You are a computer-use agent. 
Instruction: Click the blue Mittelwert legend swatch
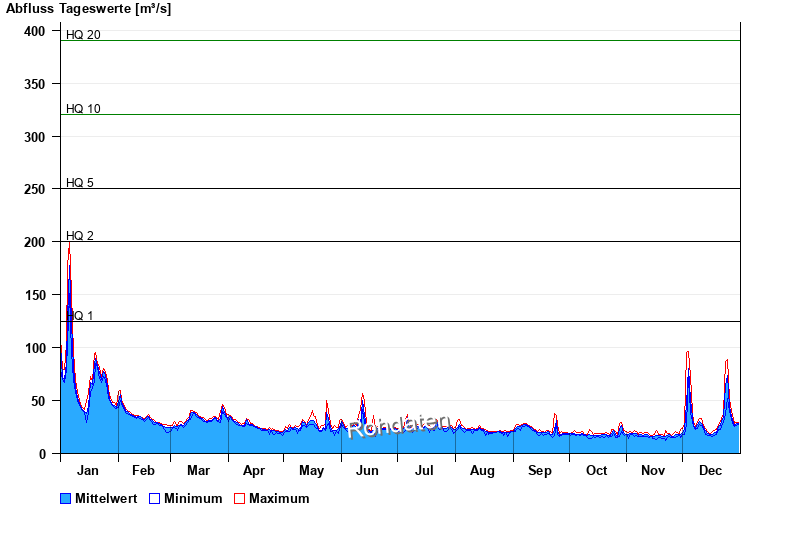(x=66, y=498)
